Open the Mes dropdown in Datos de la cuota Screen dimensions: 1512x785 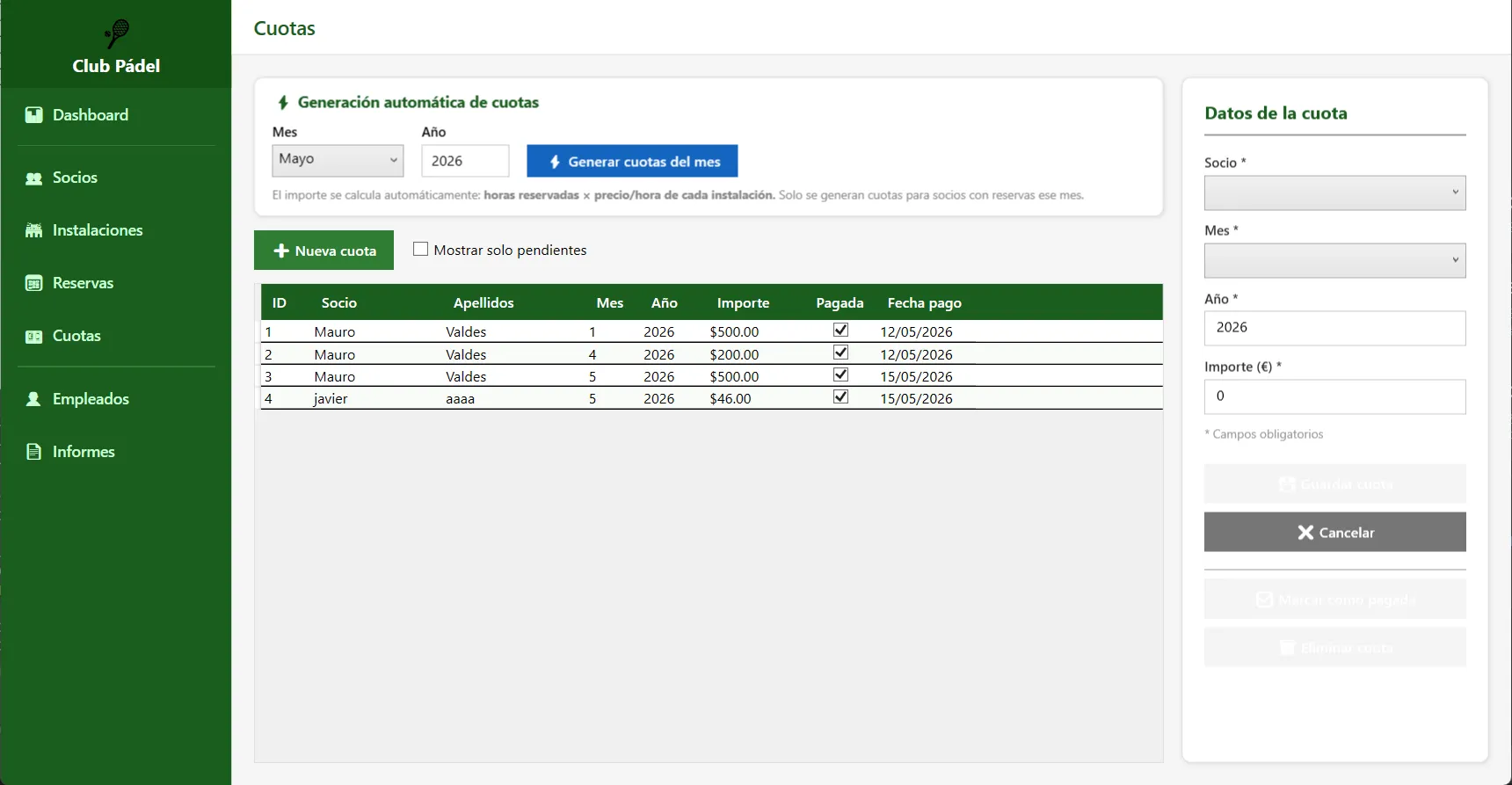tap(1334, 260)
